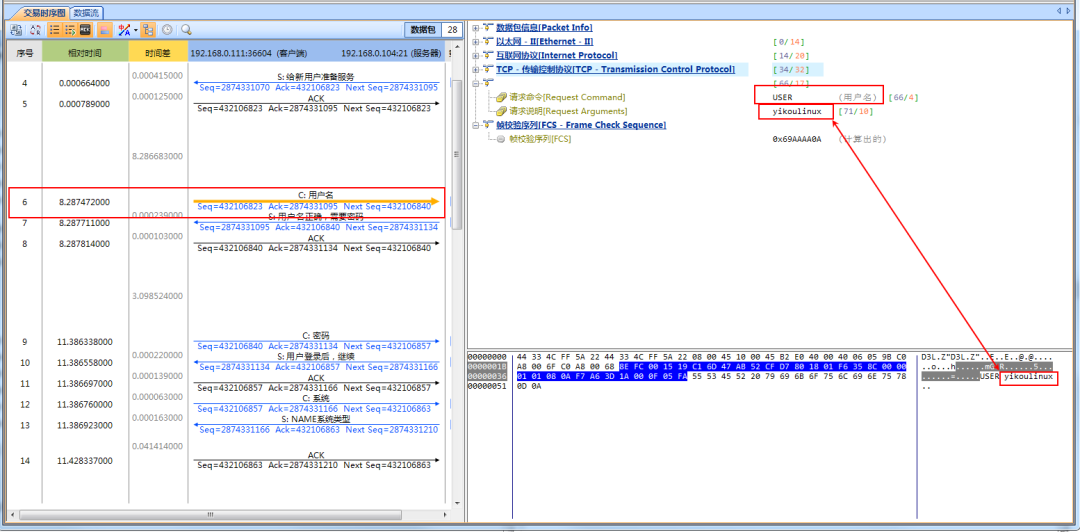Image resolution: width=1080 pixels, height=532 pixels.
Task: Click the clock time-format toolbar icon
Action: pos(167,30)
